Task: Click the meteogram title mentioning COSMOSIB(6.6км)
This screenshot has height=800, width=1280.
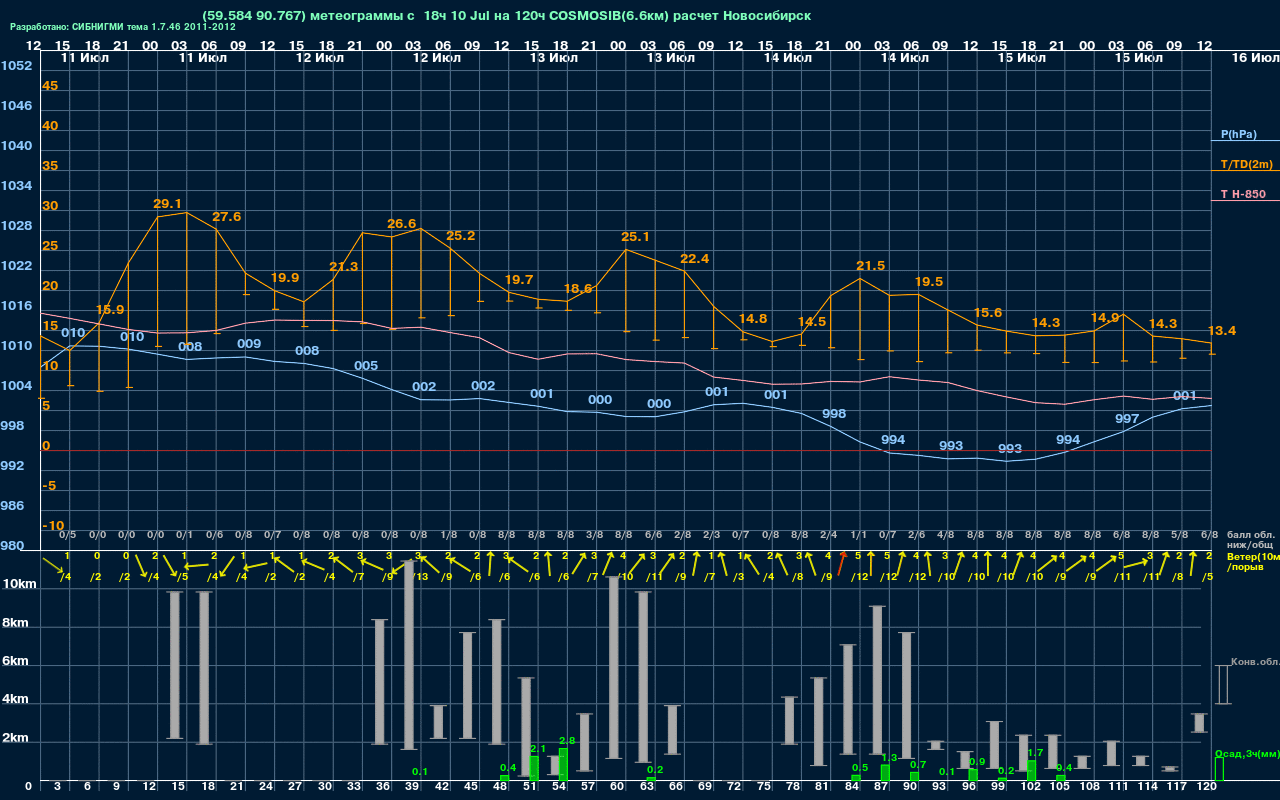Action: pyautogui.click(x=507, y=16)
